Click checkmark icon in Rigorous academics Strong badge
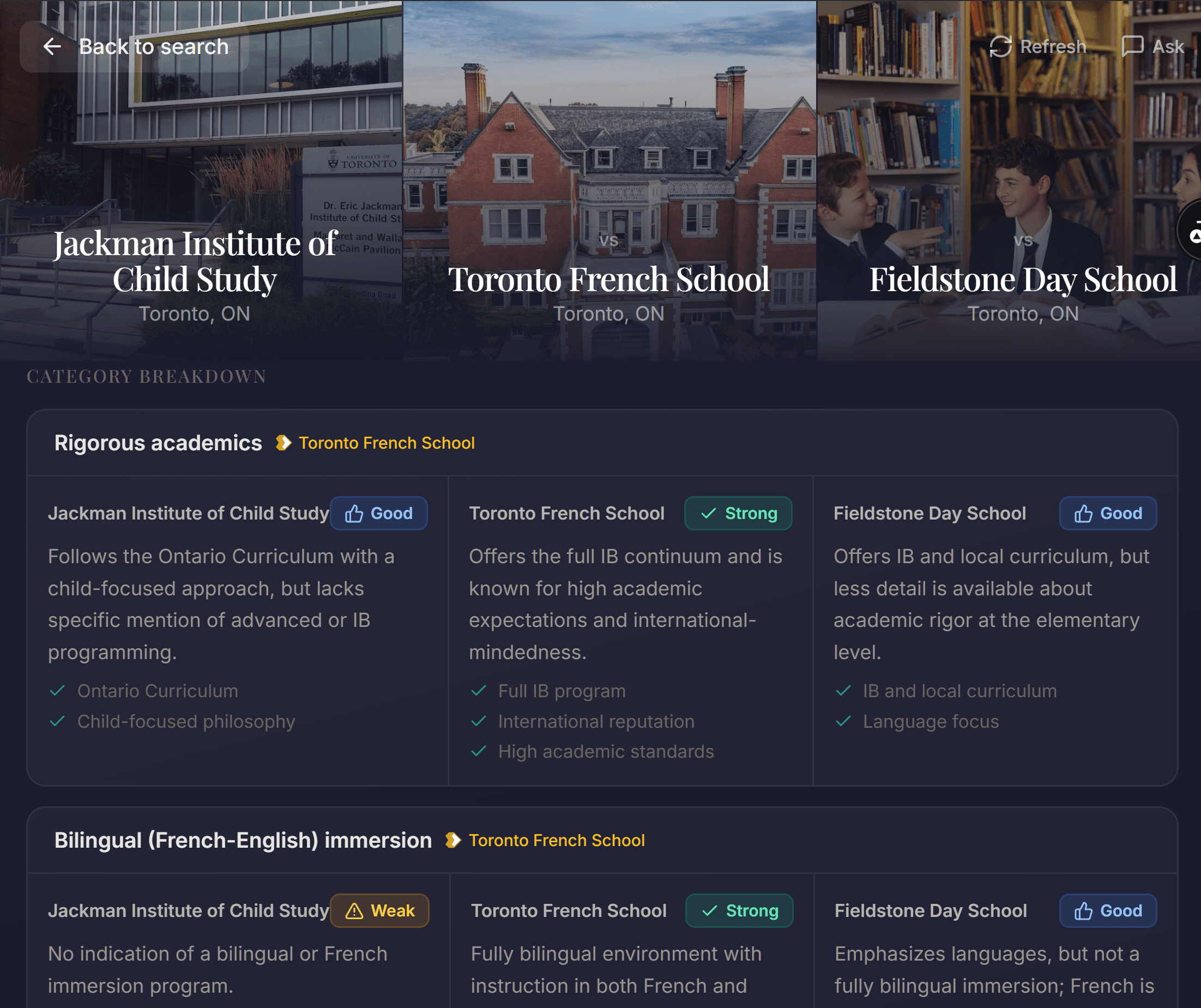 coord(709,514)
